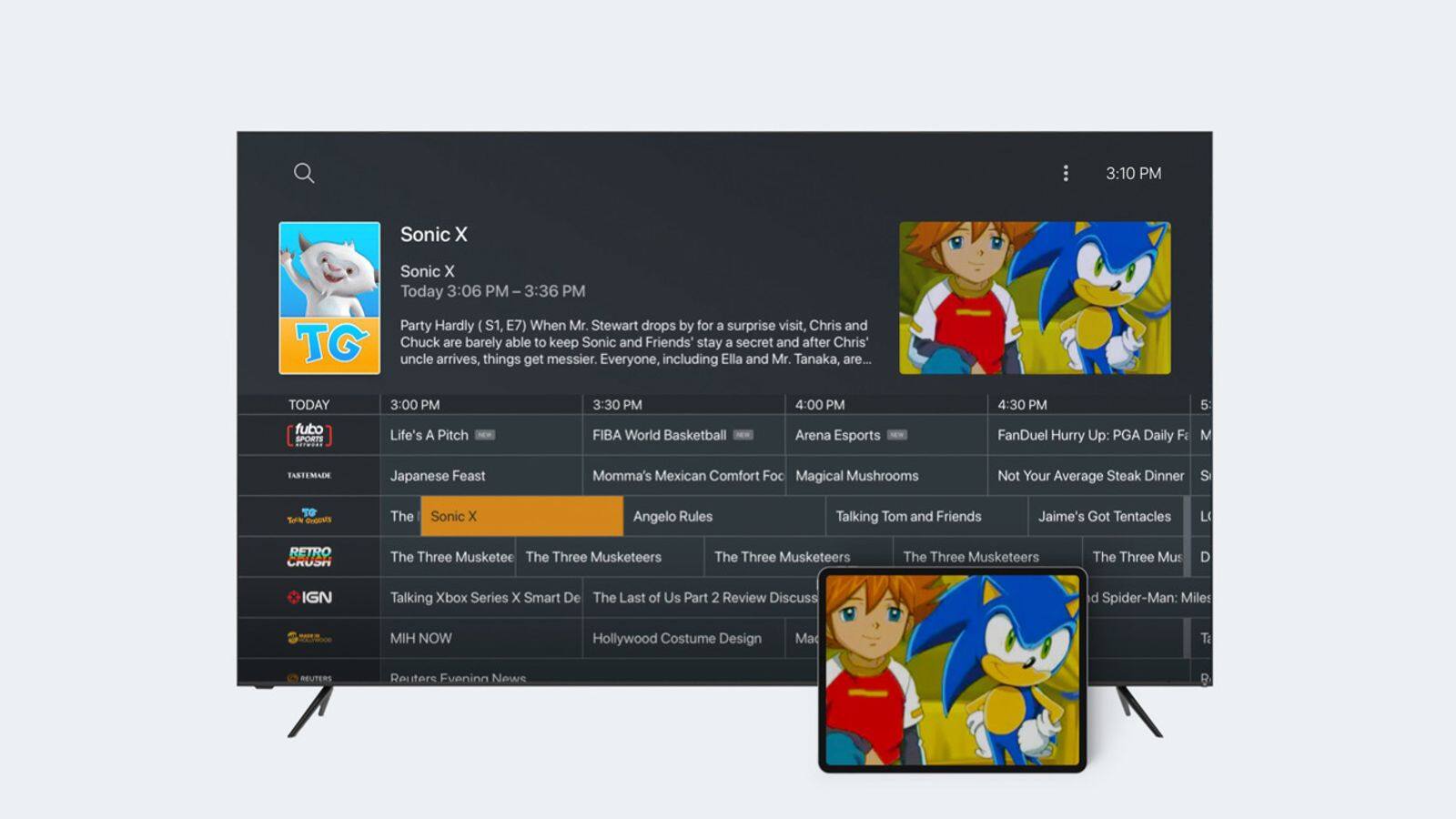Select the Tastemade channel logo
The width and height of the screenshot is (1456, 819).
pos(309,475)
